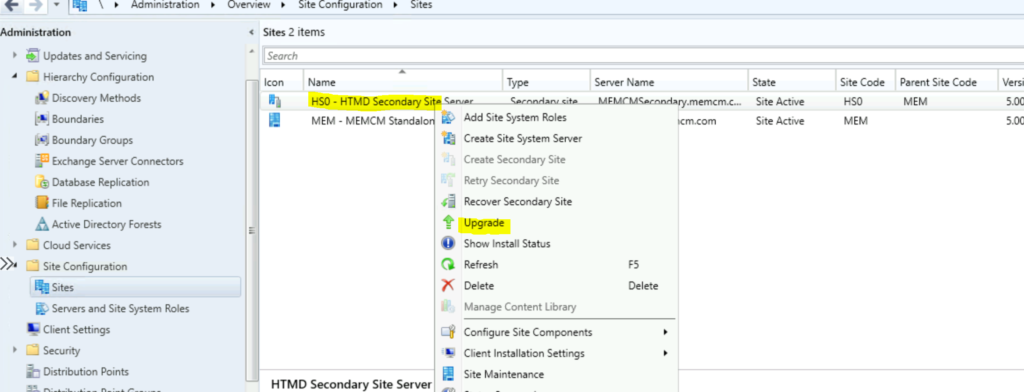Sort by the Server Name column header
Viewport: 1024px width, 392px height.
coord(669,82)
